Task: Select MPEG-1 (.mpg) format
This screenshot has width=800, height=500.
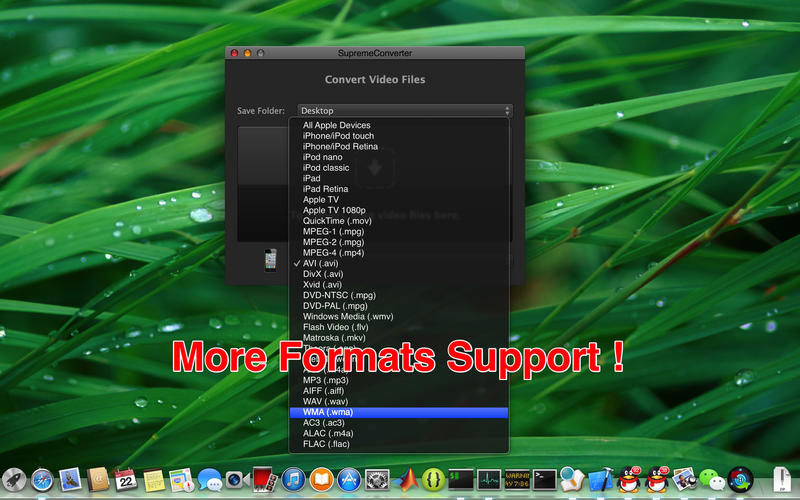Action: tap(399, 232)
